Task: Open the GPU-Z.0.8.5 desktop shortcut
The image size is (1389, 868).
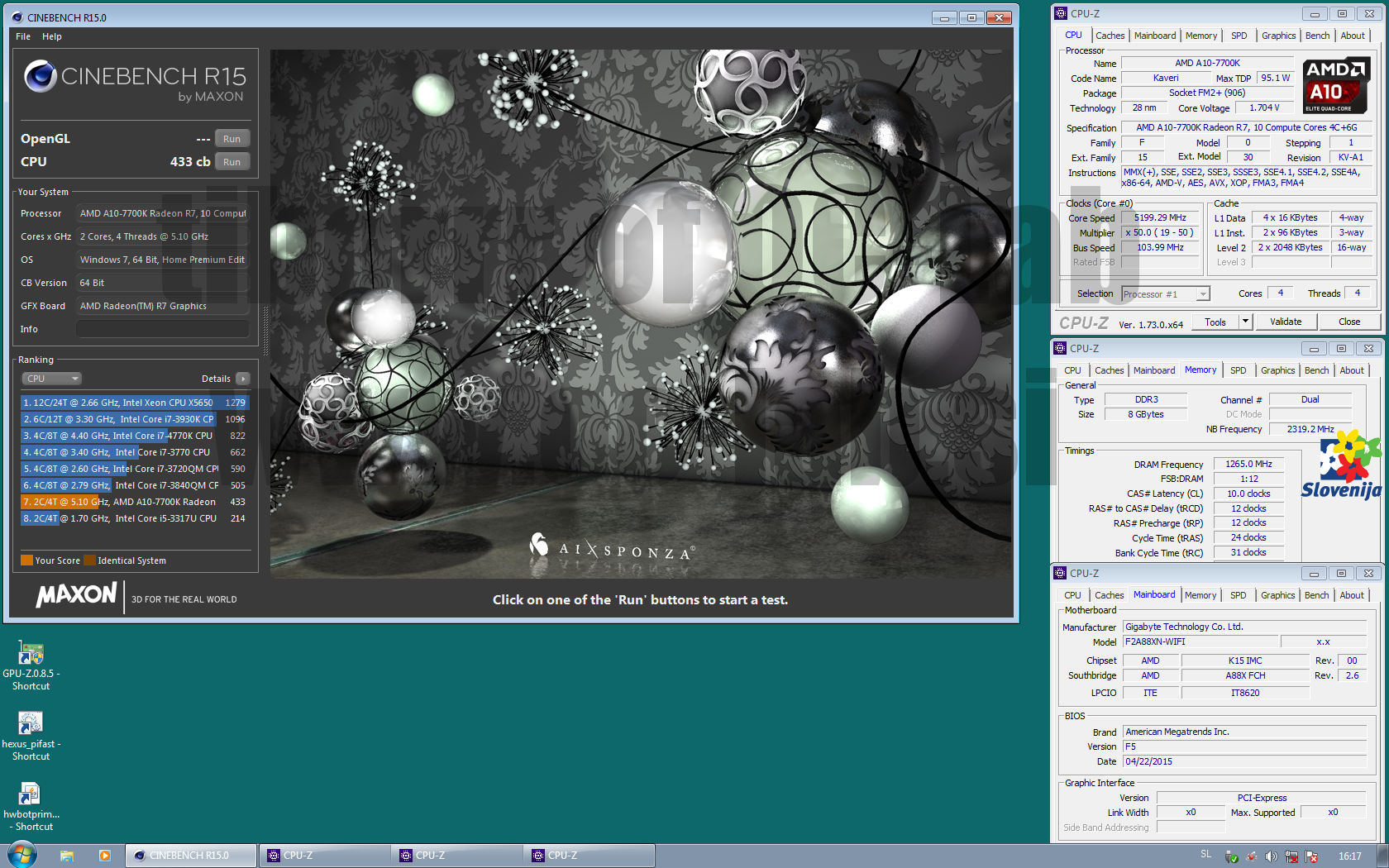Action: pos(31,666)
